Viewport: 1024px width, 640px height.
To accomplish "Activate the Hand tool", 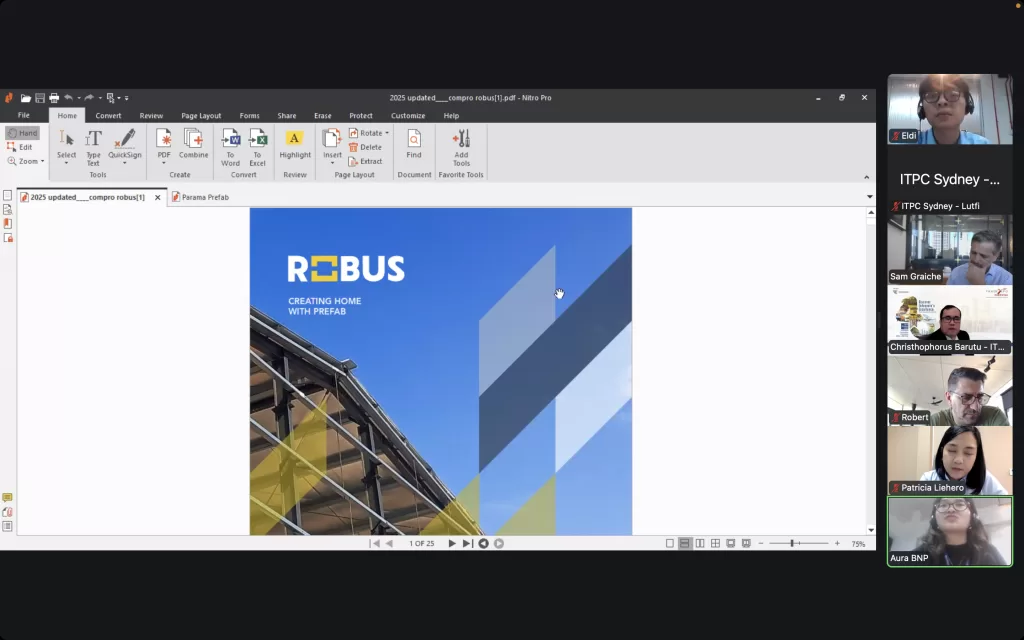I will (x=23, y=133).
